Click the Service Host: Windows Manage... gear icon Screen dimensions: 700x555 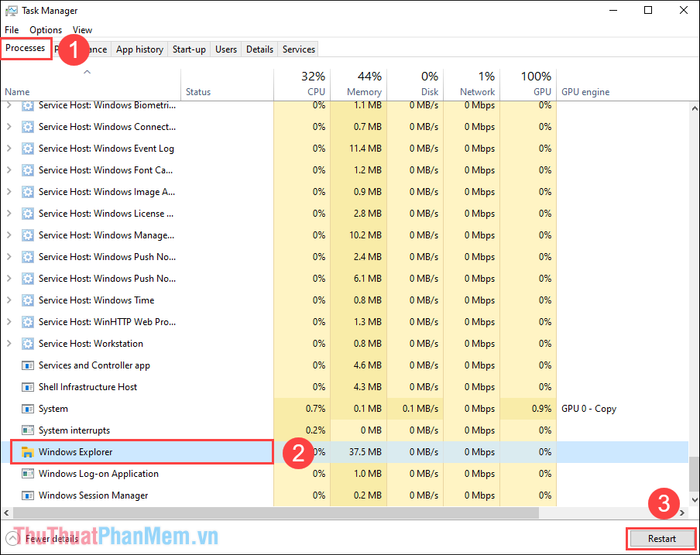(28, 235)
